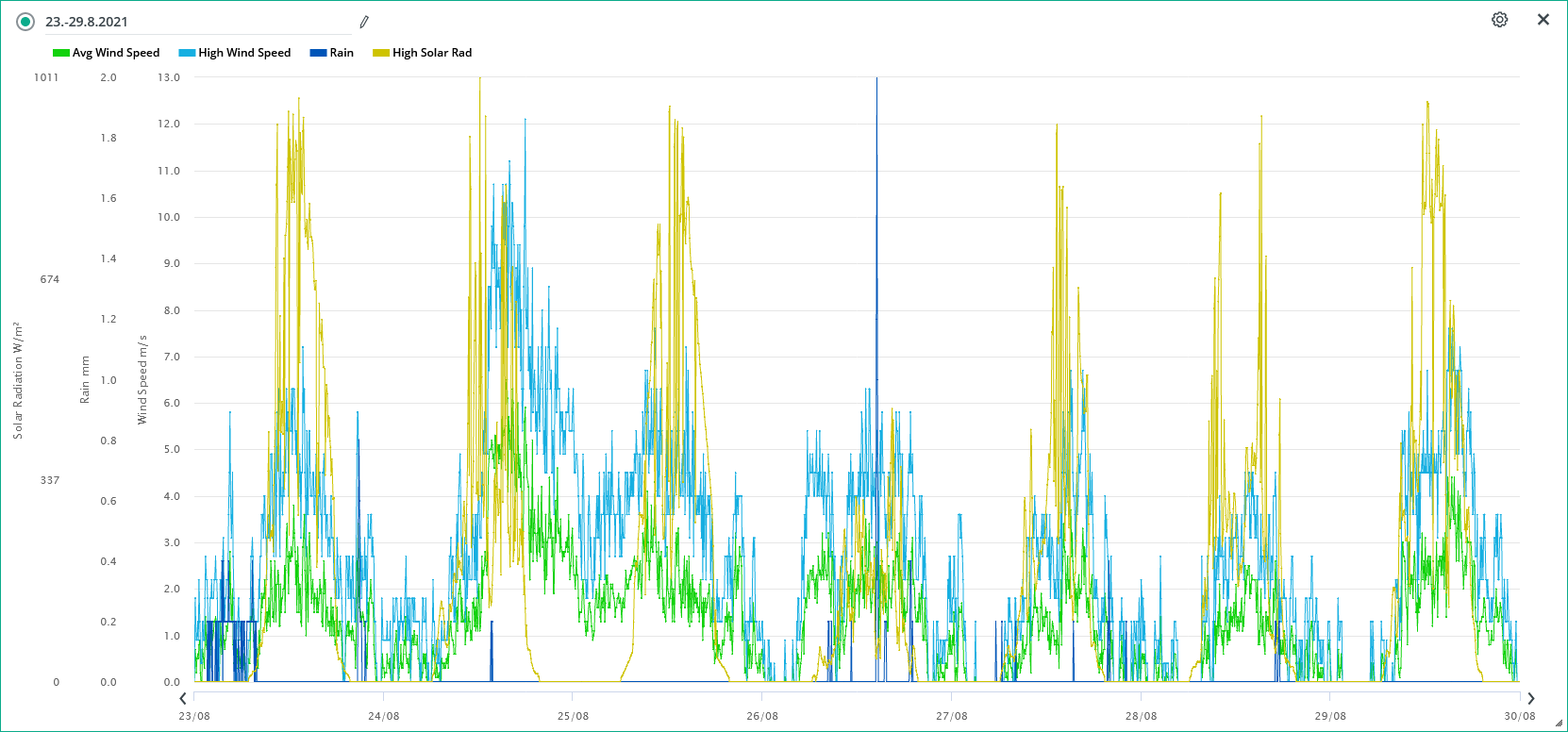Click the resize handle at bottom-right corner
This screenshot has width=1568, height=732.
(1559, 724)
